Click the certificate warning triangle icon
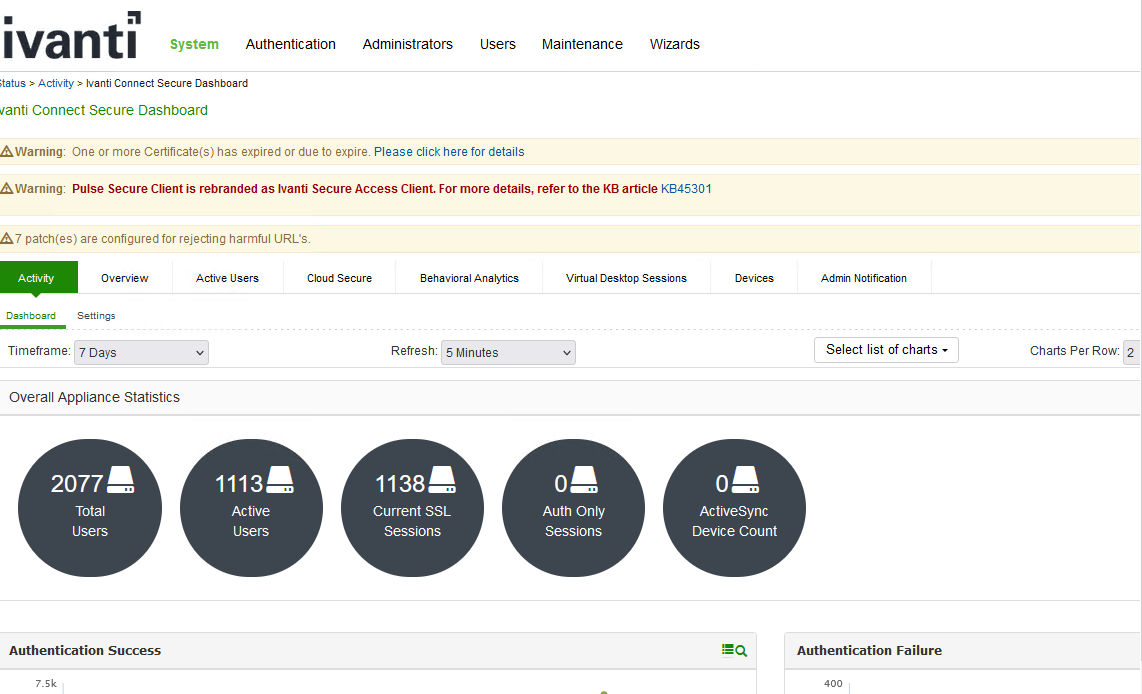This screenshot has width=1142, height=694. tap(6, 152)
